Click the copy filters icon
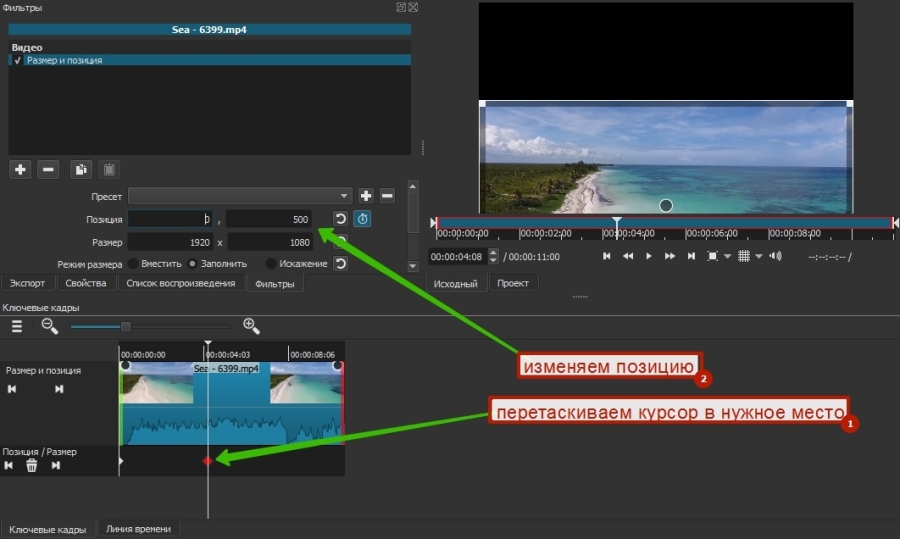The image size is (900, 539). tap(82, 169)
